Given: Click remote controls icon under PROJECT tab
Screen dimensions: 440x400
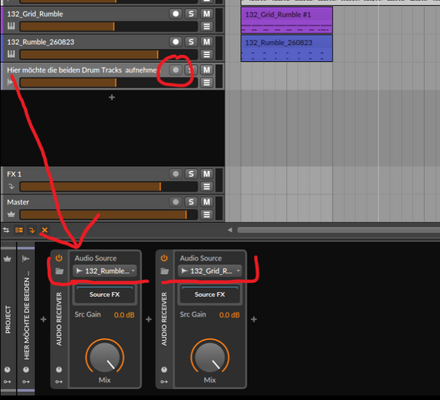Looking at the screenshot, I should click(7, 381).
